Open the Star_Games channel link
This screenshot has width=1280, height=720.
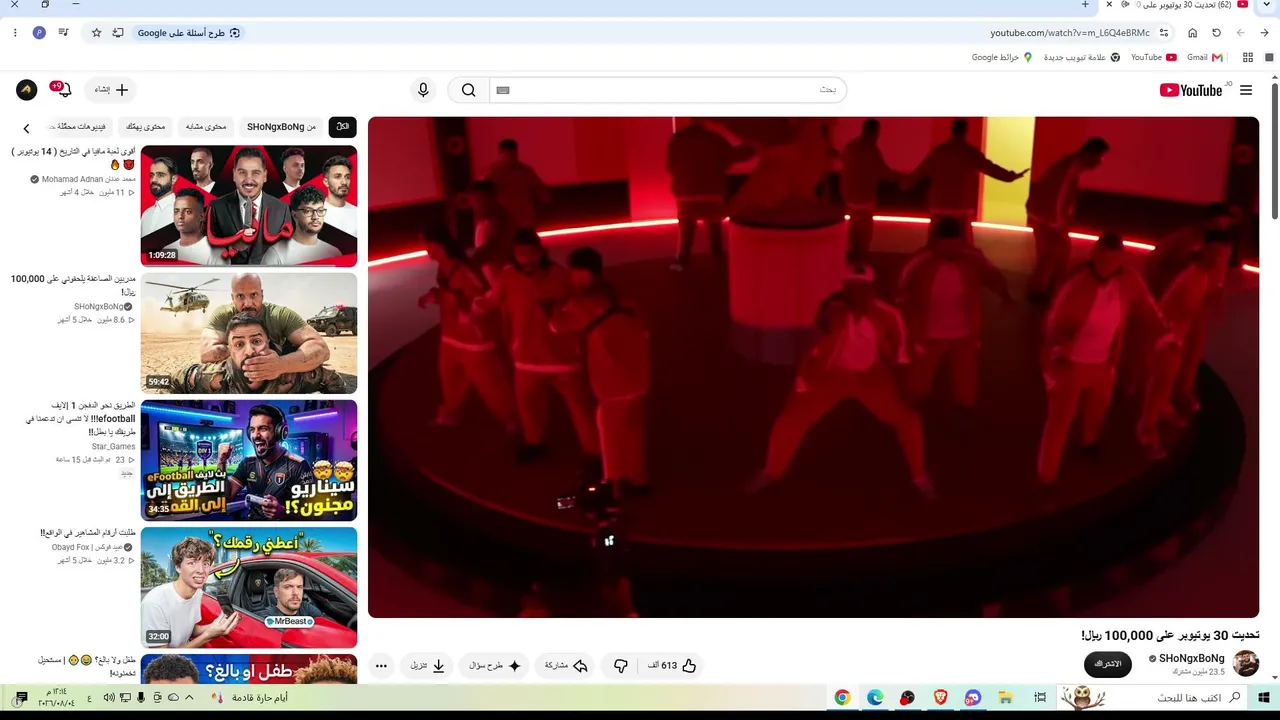[x=113, y=447]
